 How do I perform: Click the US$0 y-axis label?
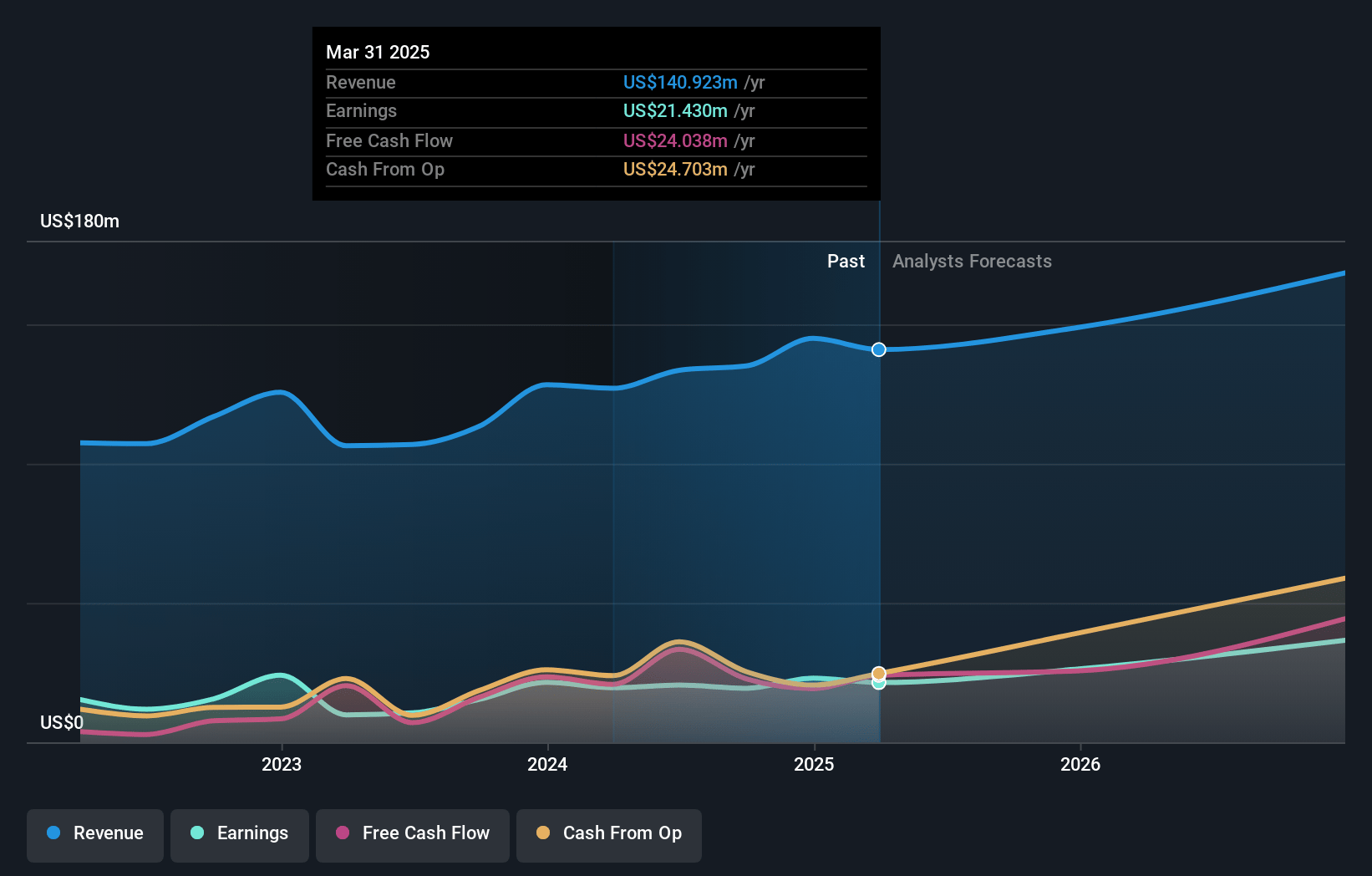coord(62,722)
